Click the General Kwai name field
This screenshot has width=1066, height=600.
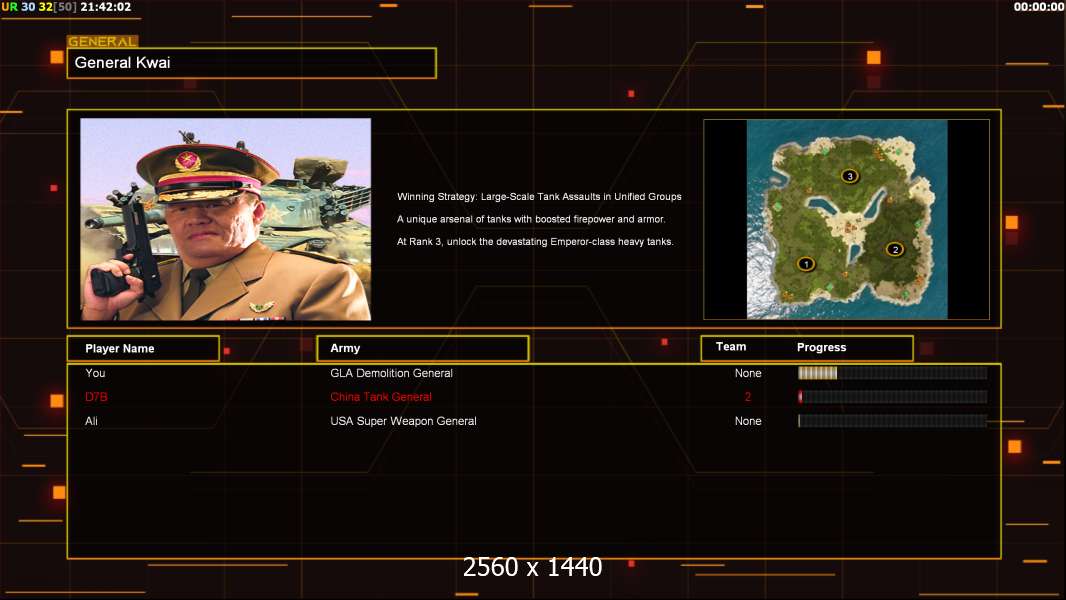point(252,63)
